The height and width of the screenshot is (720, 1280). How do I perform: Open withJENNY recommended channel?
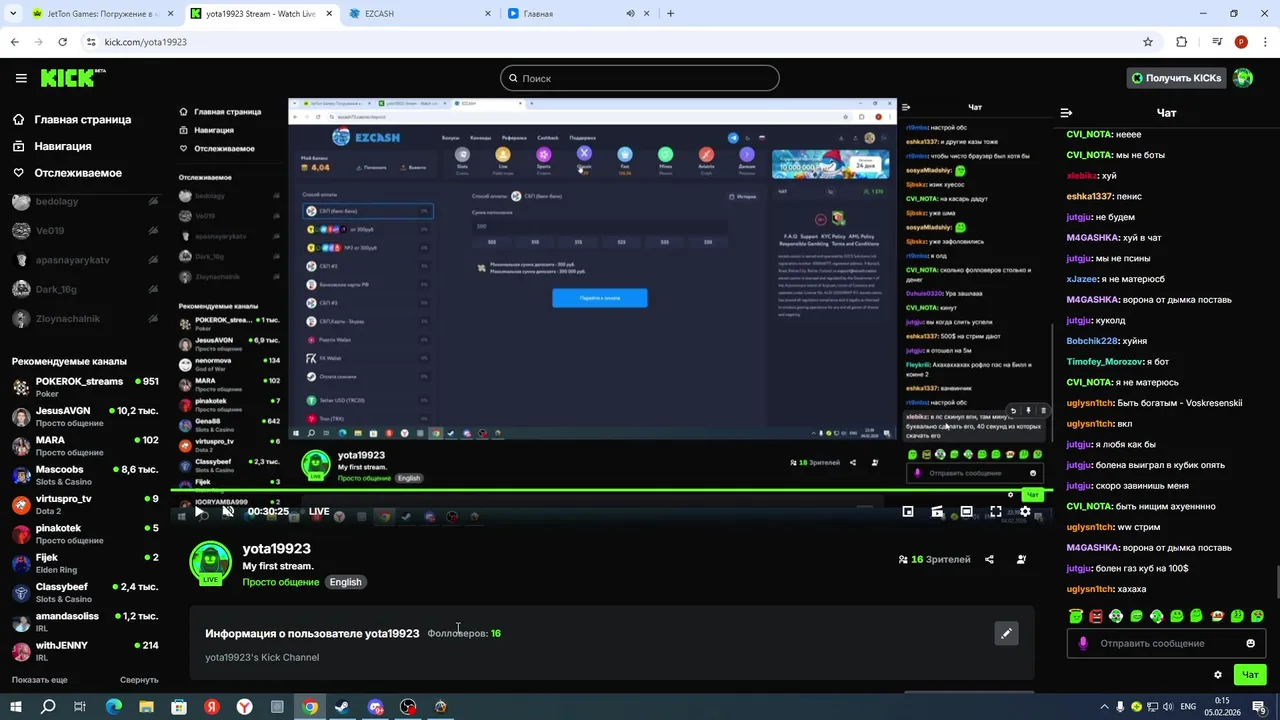[85, 651]
